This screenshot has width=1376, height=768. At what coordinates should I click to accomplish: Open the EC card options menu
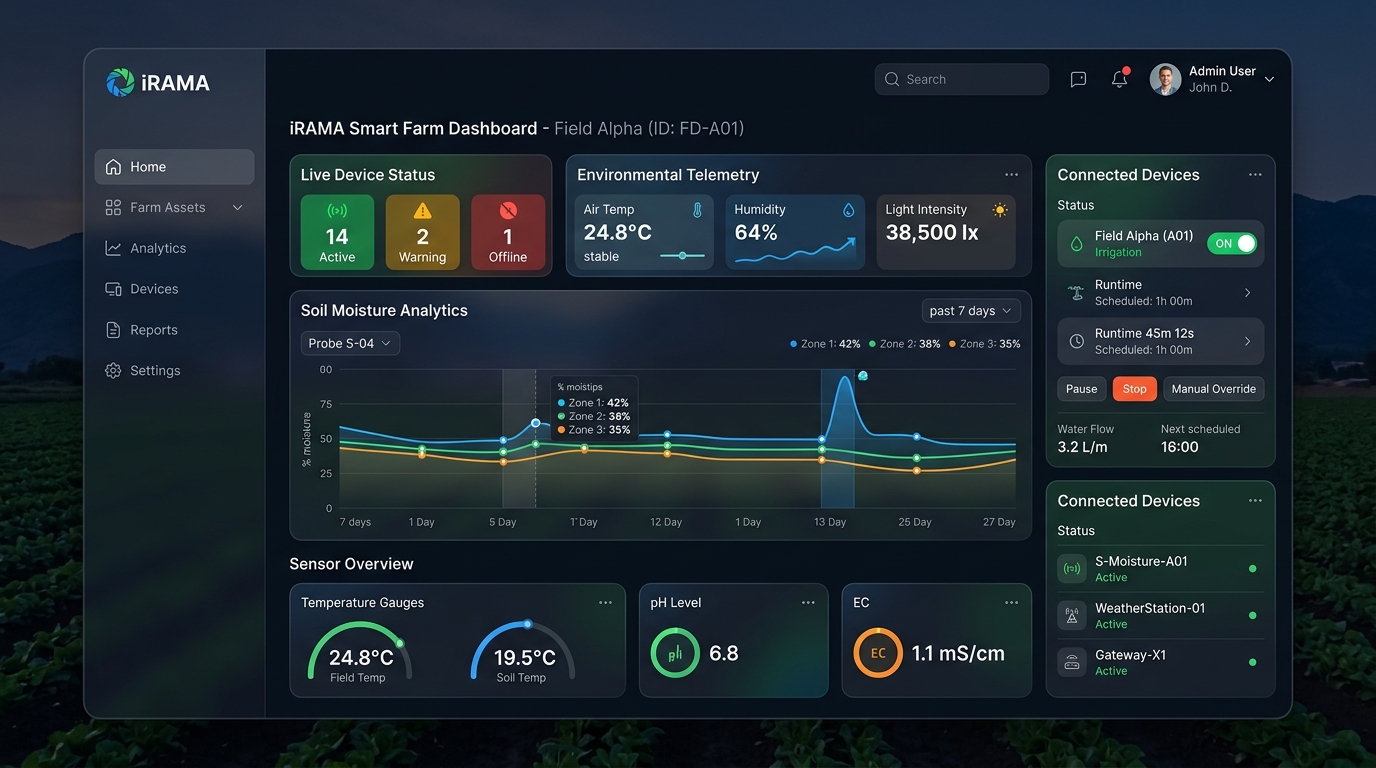pyautogui.click(x=1011, y=603)
